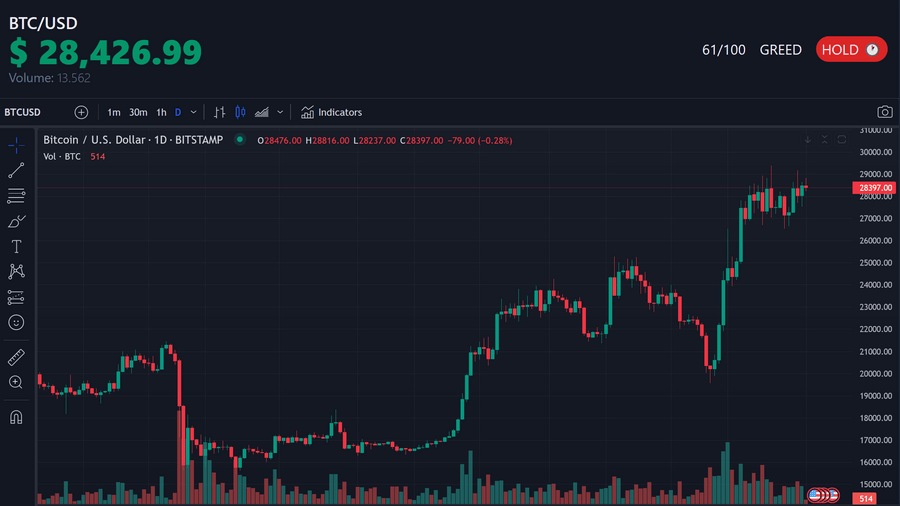The height and width of the screenshot is (506, 900).
Task: Select the ruler measure tool
Action: click(x=16, y=357)
